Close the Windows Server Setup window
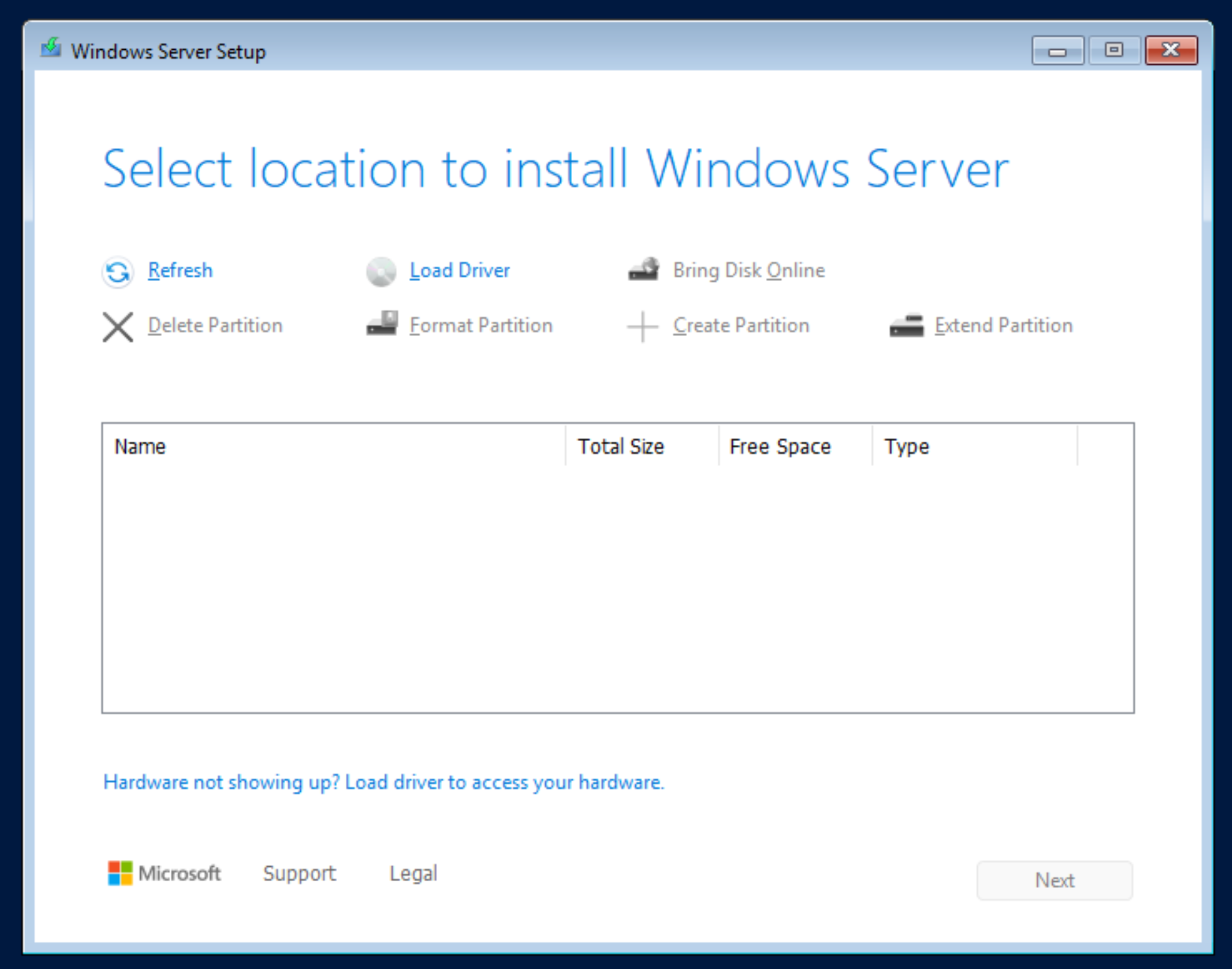The width and height of the screenshot is (1232, 969). [x=1172, y=50]
